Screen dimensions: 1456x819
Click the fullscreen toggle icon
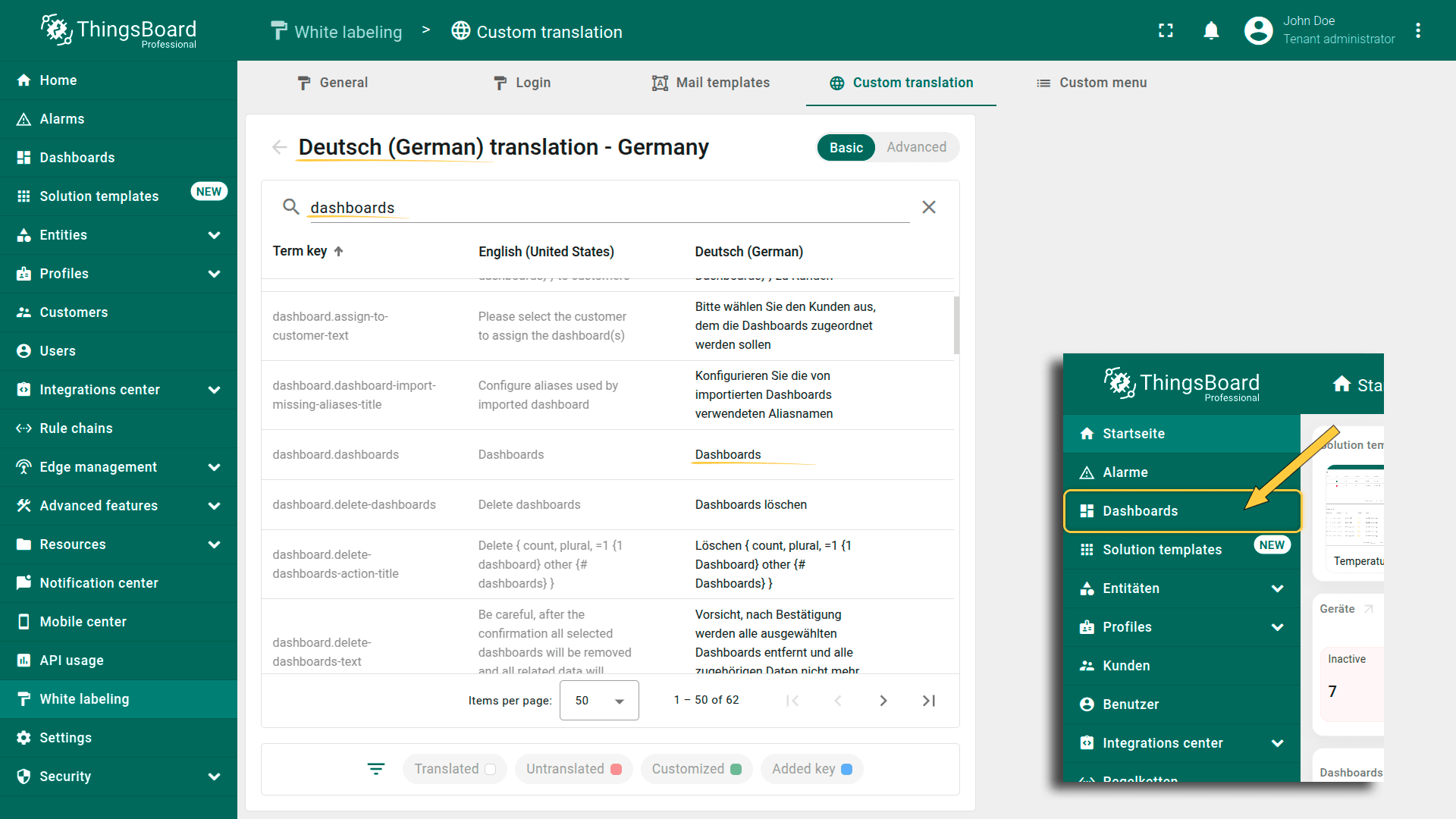(1166, 30)
